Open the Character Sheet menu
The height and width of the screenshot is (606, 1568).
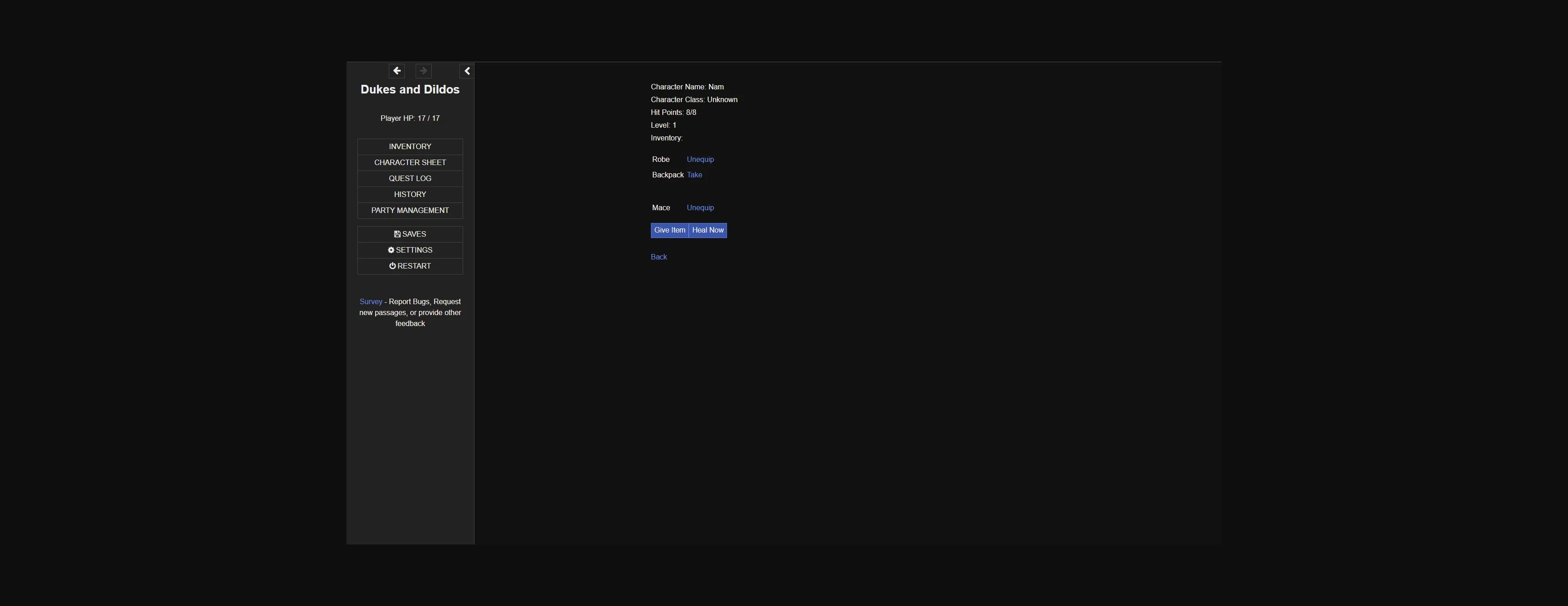tap(410, 163)
